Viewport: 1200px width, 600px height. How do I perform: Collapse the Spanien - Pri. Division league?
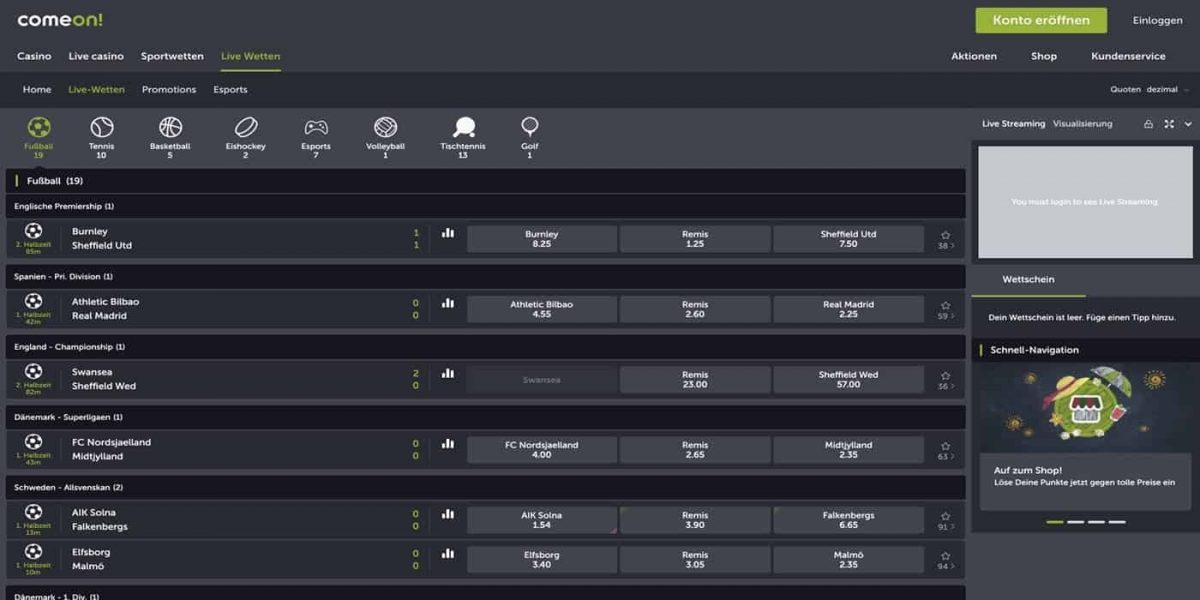(x=486, y=276)
